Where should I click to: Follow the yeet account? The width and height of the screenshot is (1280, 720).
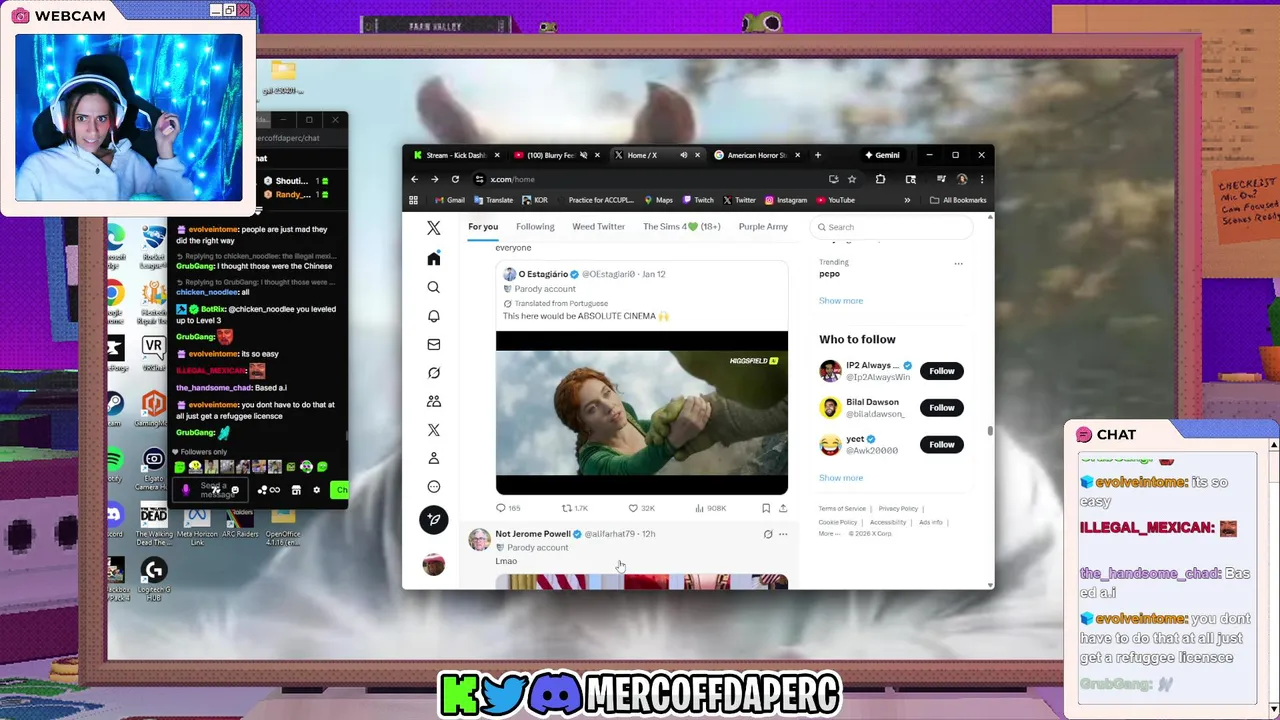point(942,445)
